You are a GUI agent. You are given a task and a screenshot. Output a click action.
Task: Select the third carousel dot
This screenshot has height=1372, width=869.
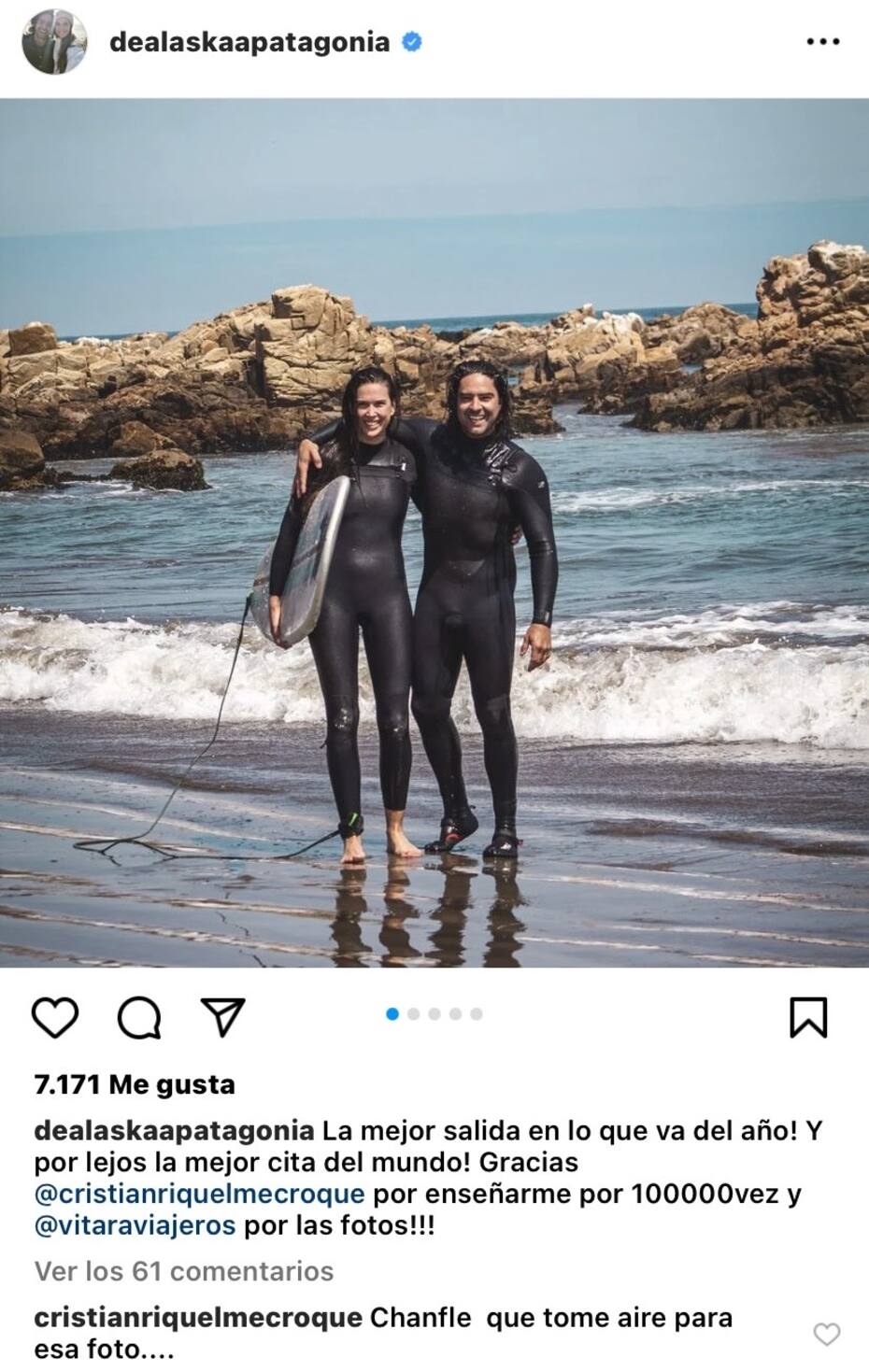pos(434,1014)
